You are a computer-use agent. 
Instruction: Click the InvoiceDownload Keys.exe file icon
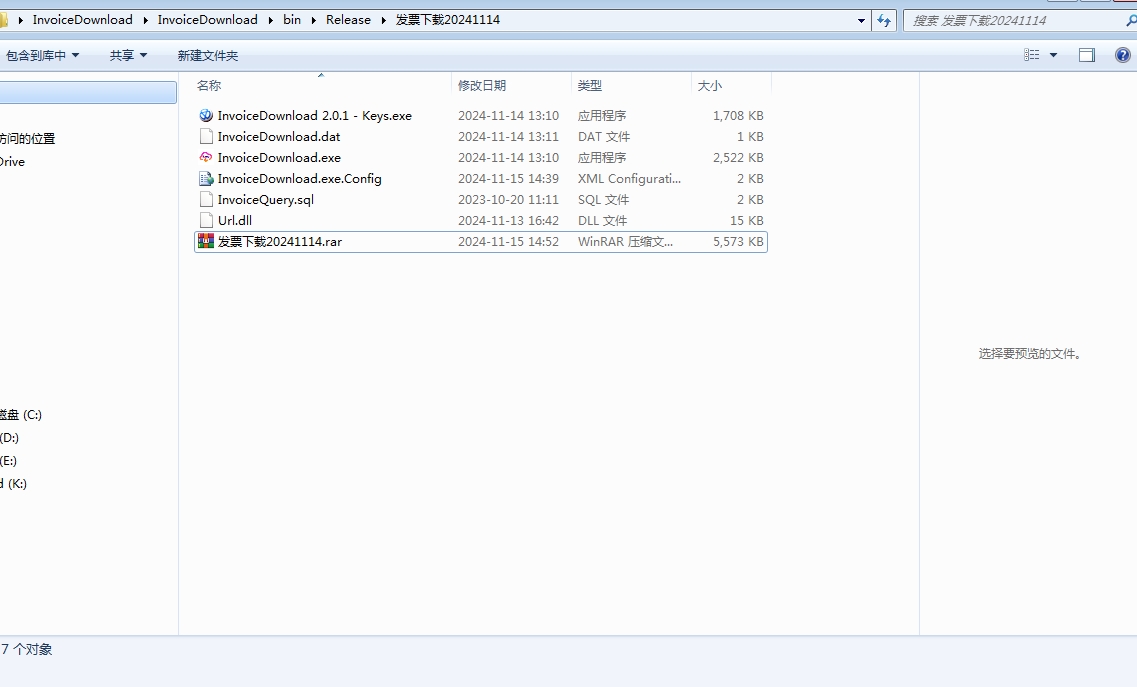(x=206, y=116)
